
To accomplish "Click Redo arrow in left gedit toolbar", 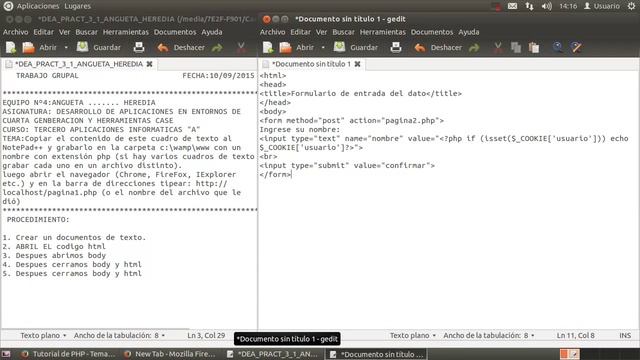I will [x=217, y=48].
